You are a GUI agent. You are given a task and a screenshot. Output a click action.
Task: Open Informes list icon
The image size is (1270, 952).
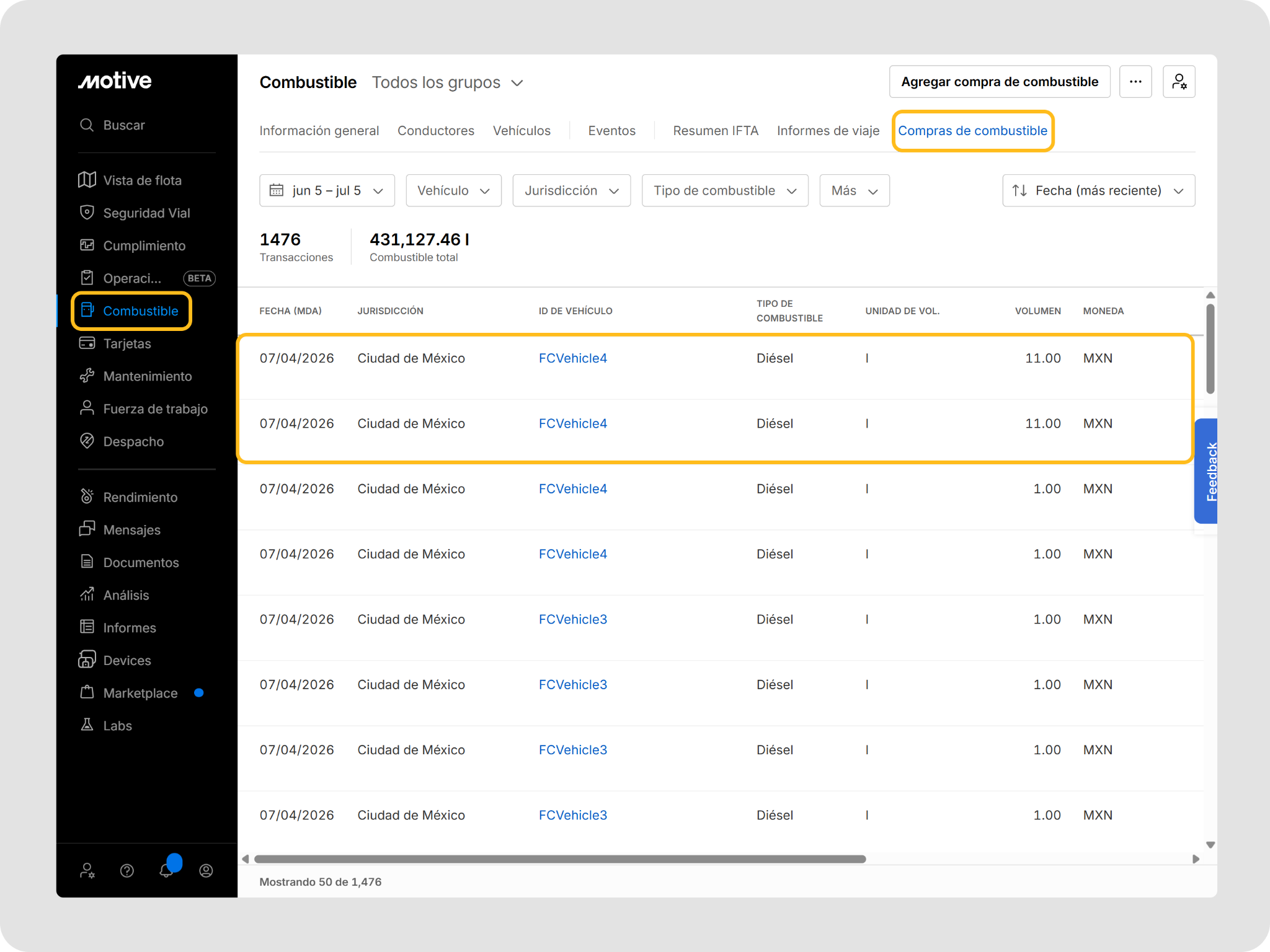click(x=87, y=627)
